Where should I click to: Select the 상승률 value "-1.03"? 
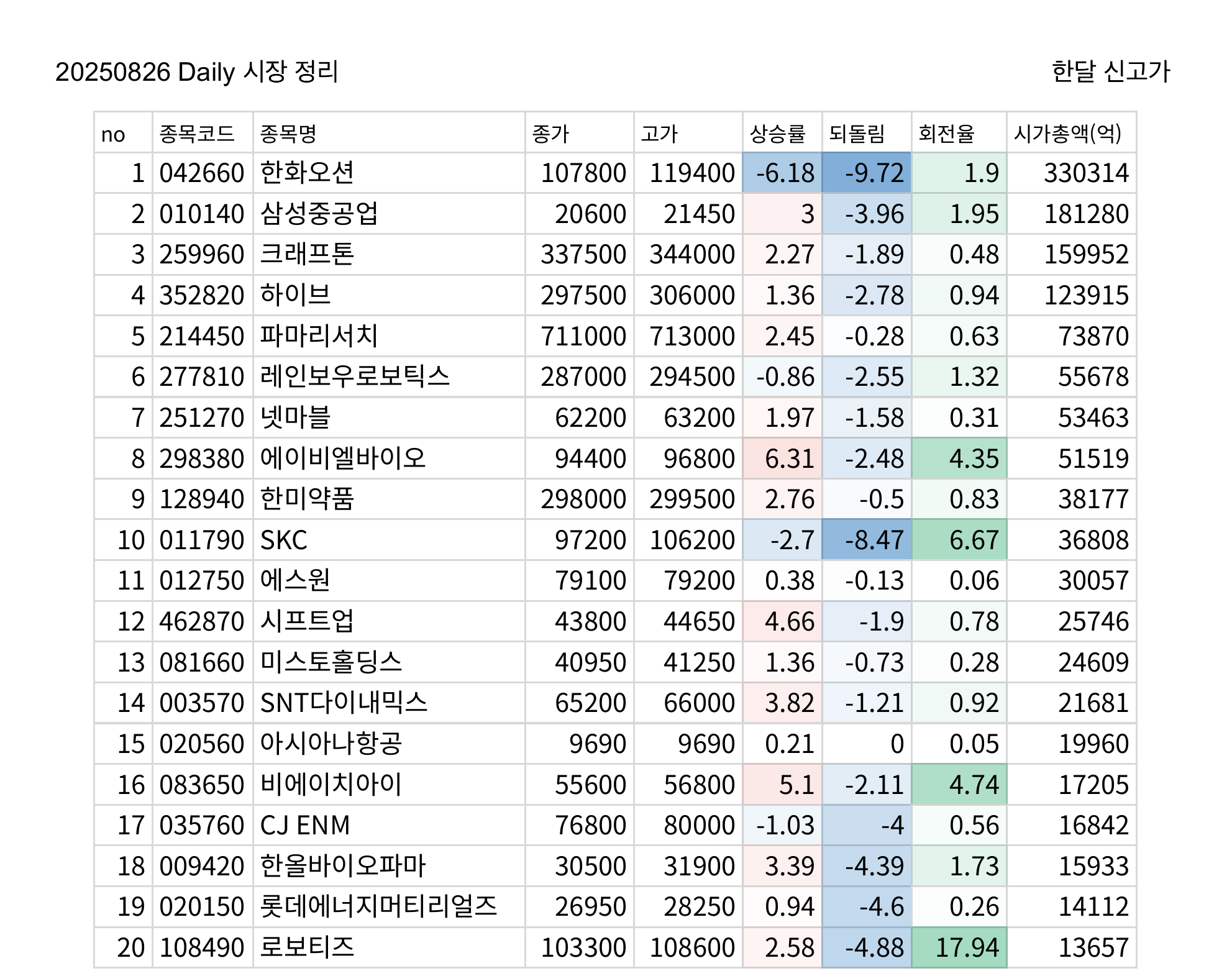[x=785, y=826]
